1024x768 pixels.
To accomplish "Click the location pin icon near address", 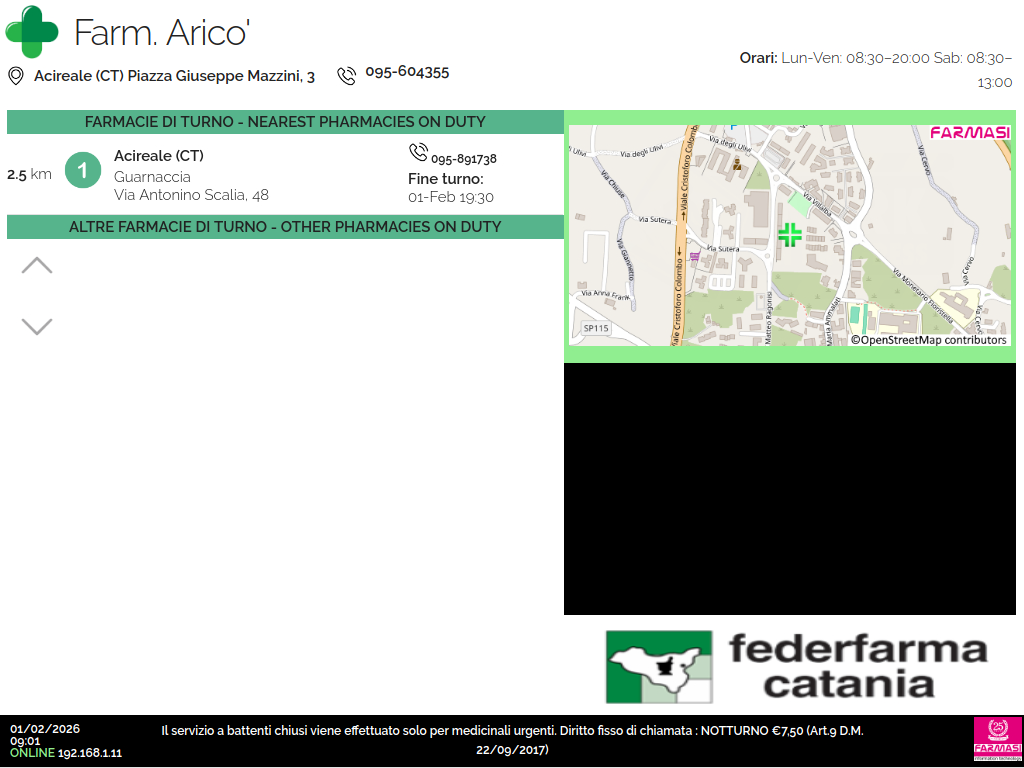I will coord(16,76).
